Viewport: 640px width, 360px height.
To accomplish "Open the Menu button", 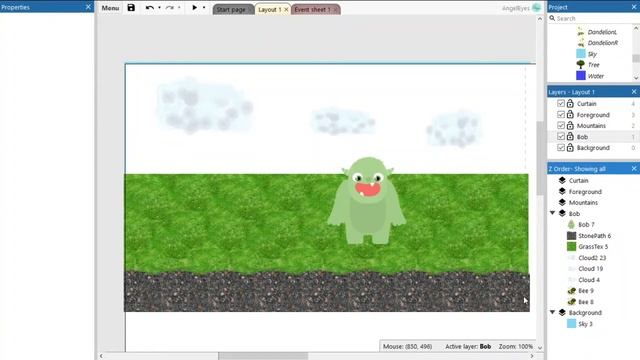I will coord(110,8).
